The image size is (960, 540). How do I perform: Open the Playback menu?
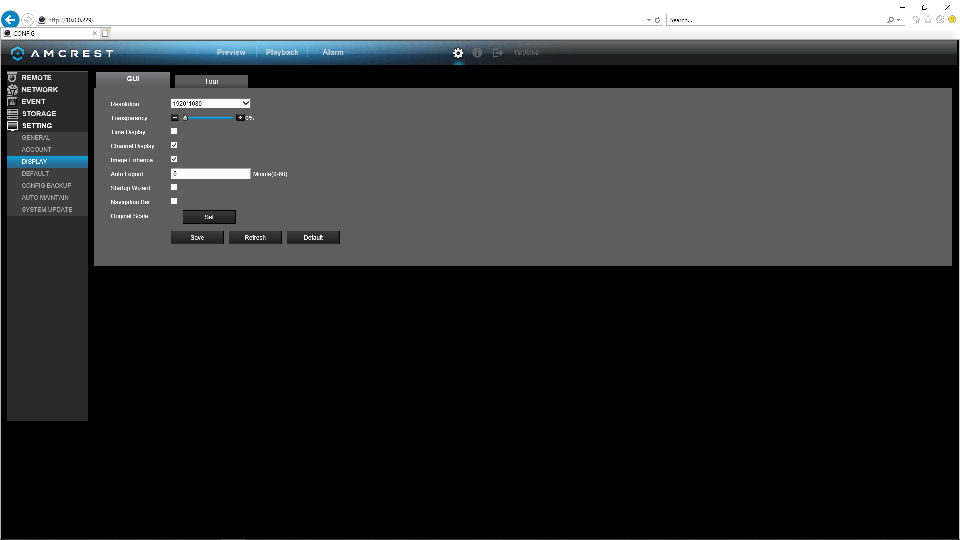pos(282,53)
